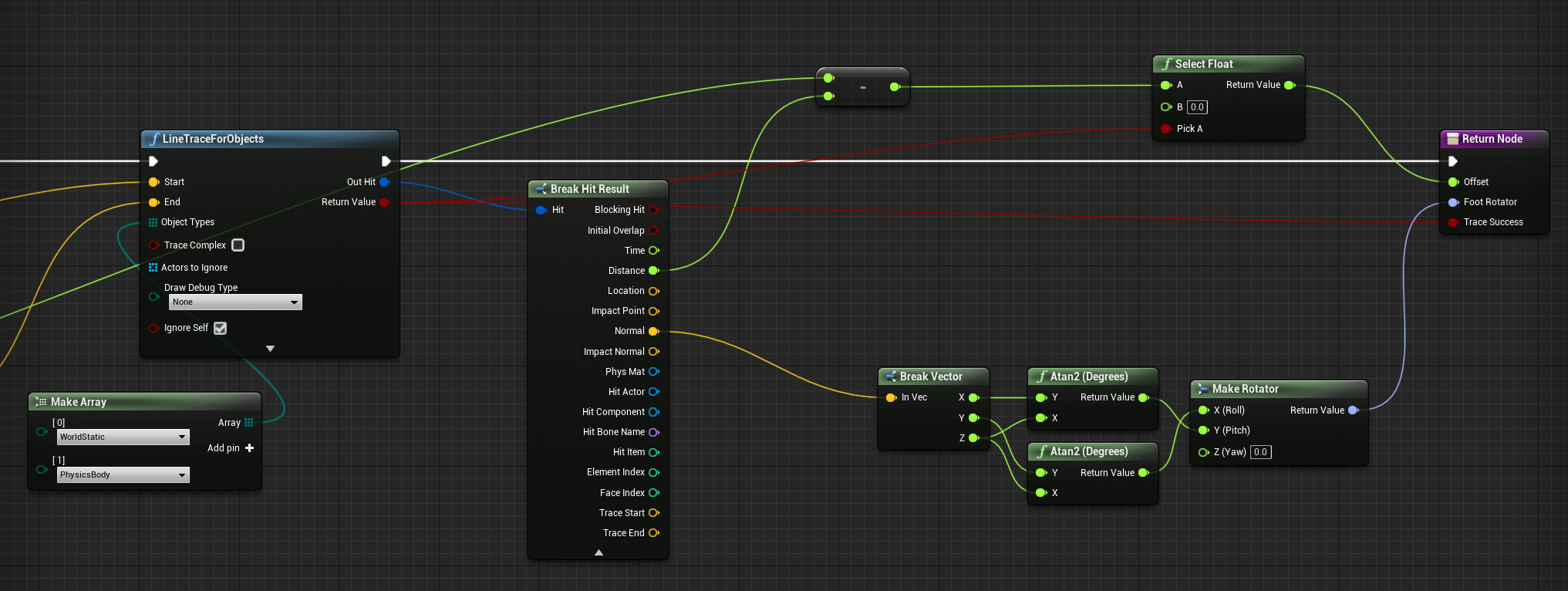Click the LineTrace End vector pin
This screenshot has width=1568, height=591.
[154, 202]
